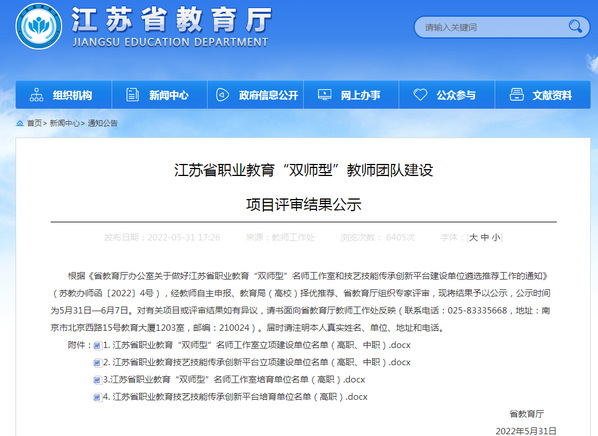Set the font size to 小
Viewport: 598px width, 436px height.
(496, 238)
